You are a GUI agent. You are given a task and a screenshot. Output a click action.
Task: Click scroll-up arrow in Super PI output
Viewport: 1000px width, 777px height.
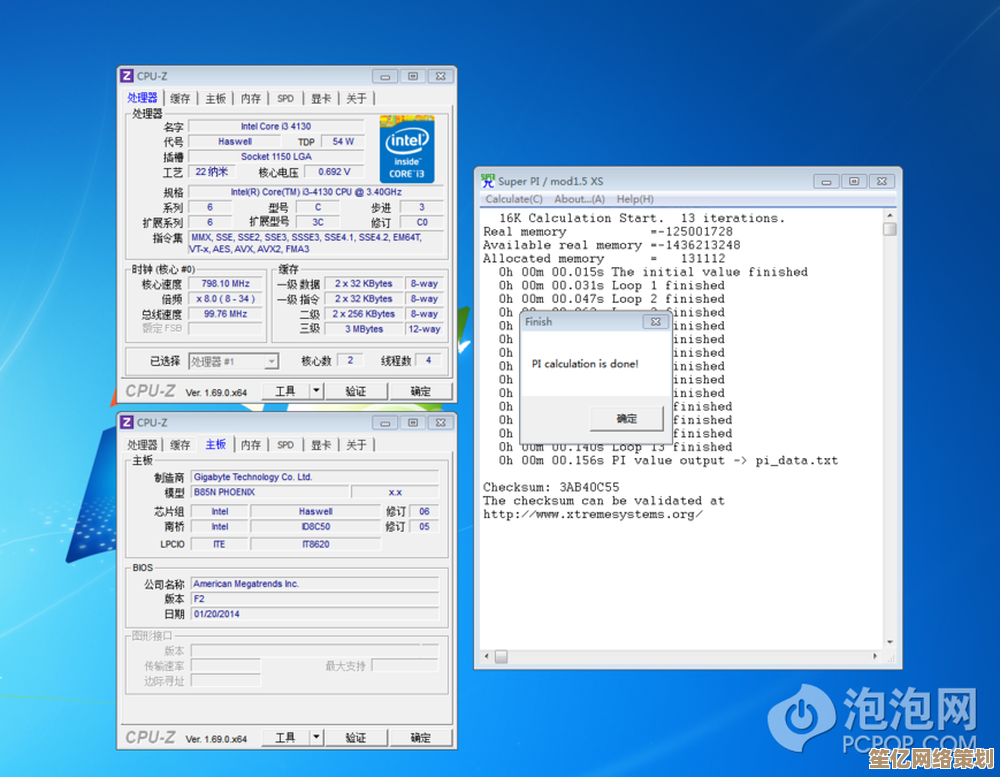[x=889, y=215]
